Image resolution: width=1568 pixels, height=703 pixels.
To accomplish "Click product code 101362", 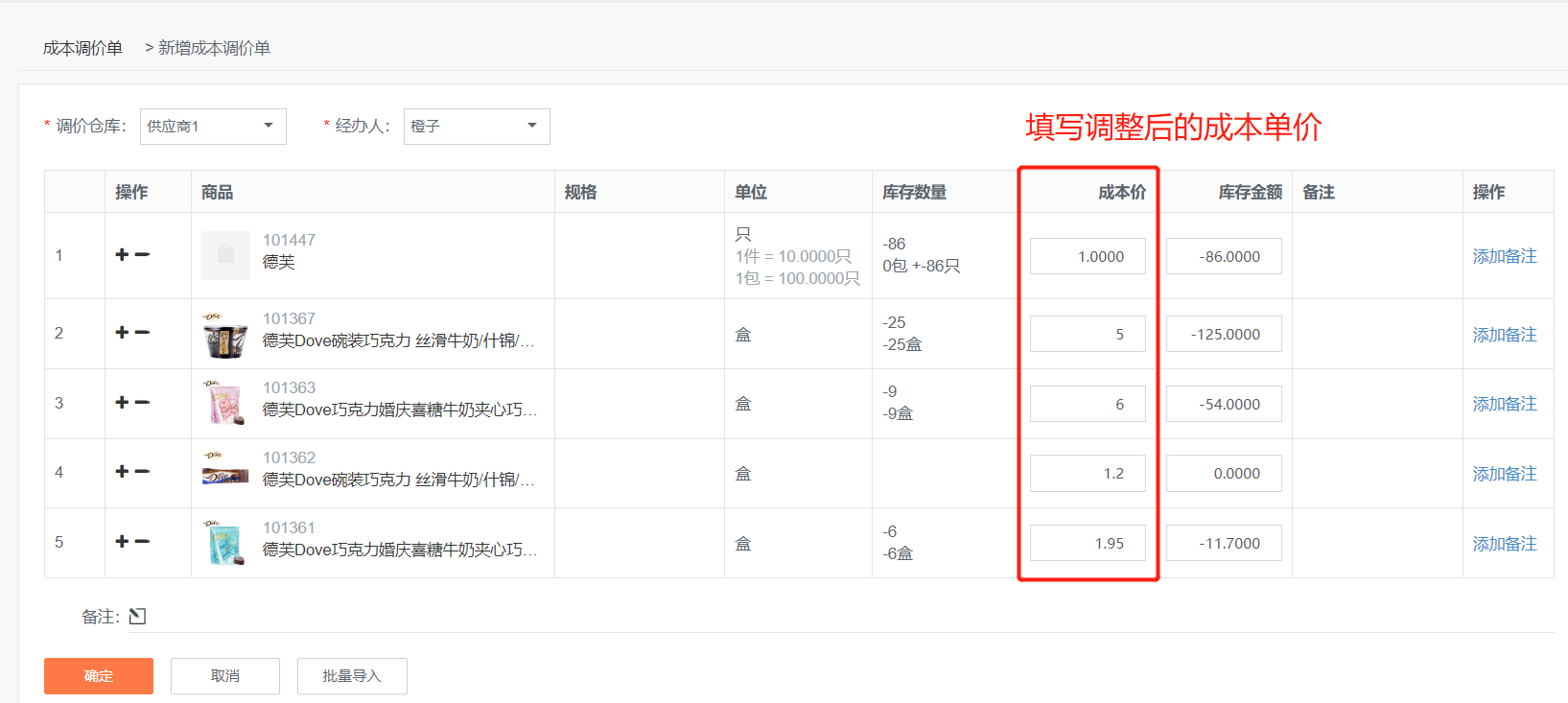I will pos(289,457).
